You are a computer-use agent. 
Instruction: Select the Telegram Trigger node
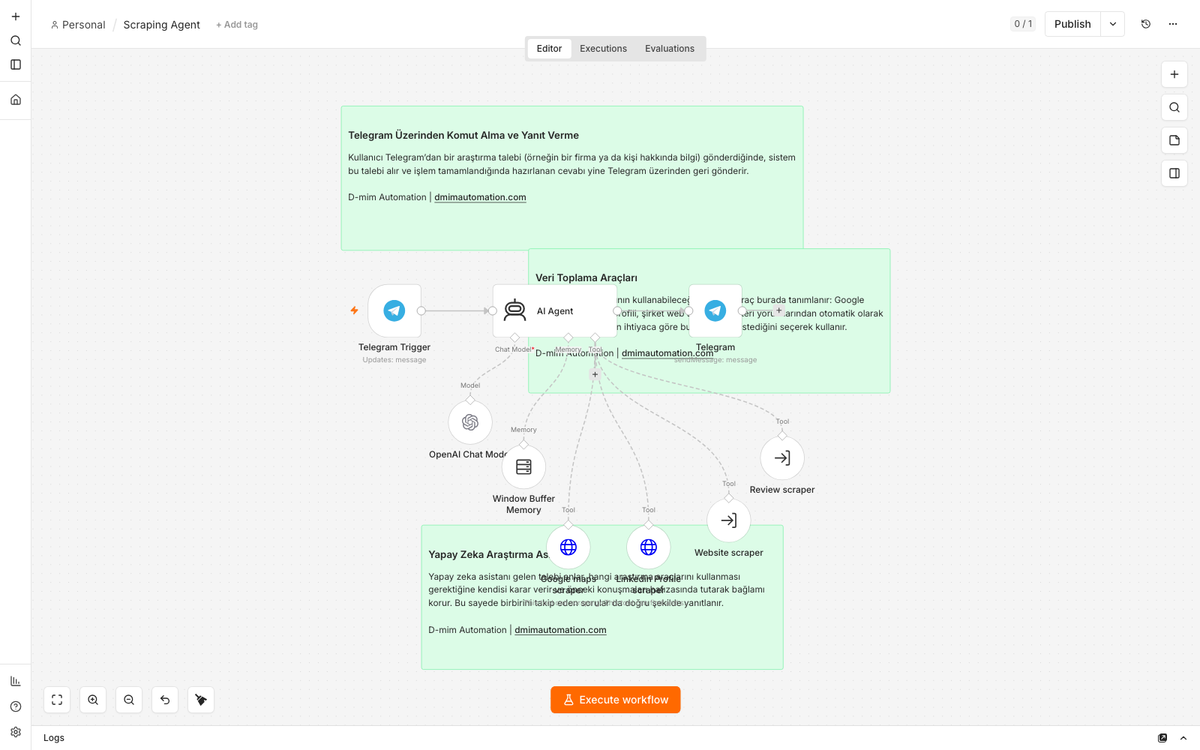394,311
